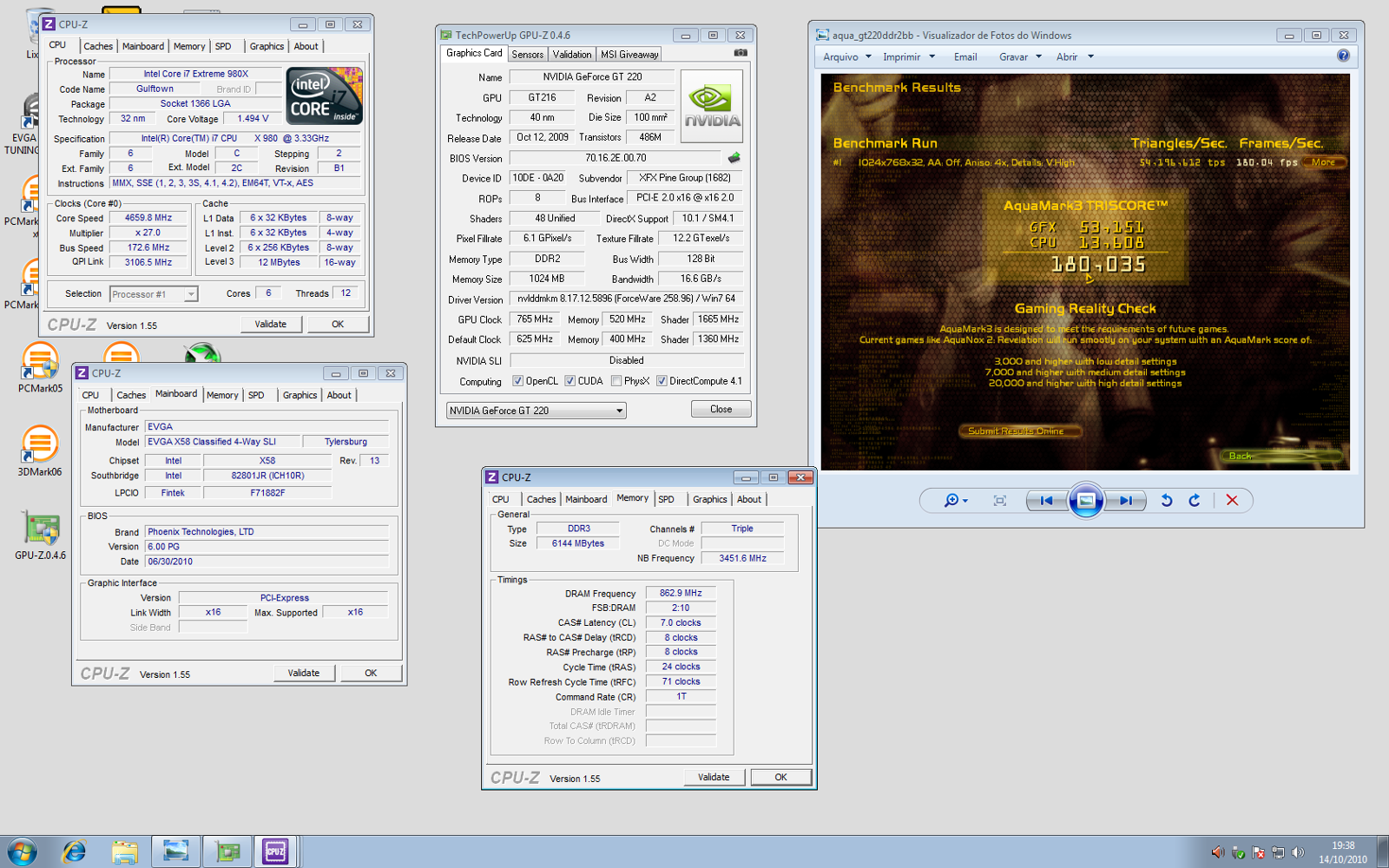Viewport: 1389px width, 868px height.
Task: Switch to Photo Viewer in the taskbar
Action: tap(176, 852)
